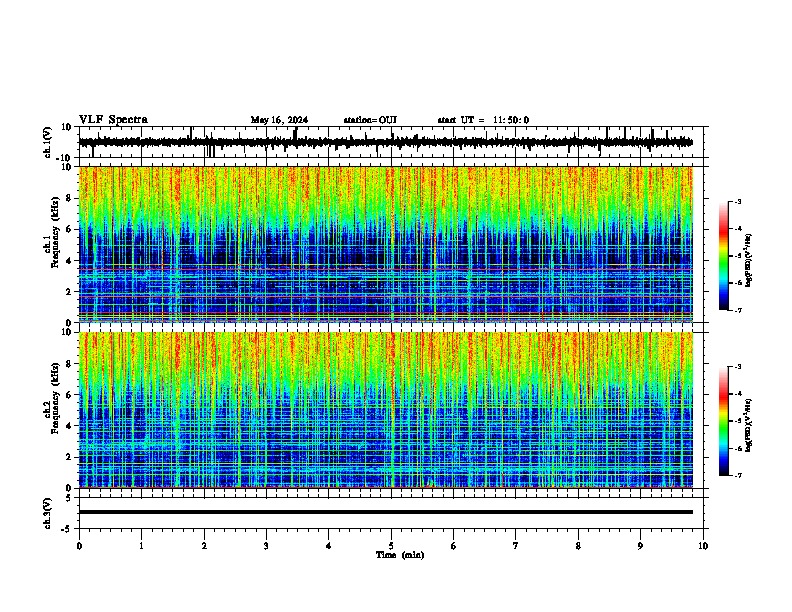Click the "5" tick on the Time axis
Viewport: 792px width, 612px height.
point(391,546)
